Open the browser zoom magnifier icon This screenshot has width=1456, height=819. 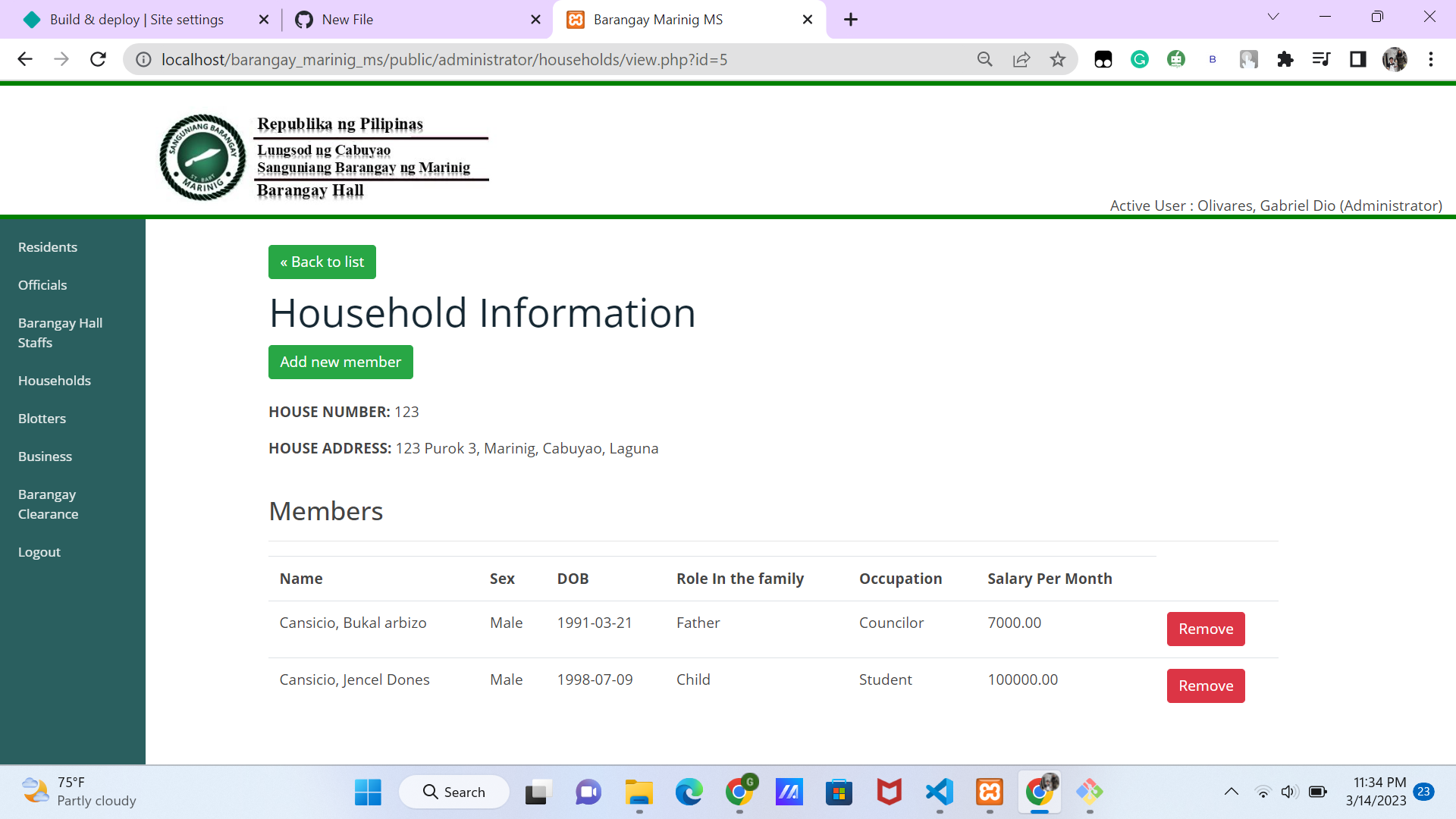984,59
